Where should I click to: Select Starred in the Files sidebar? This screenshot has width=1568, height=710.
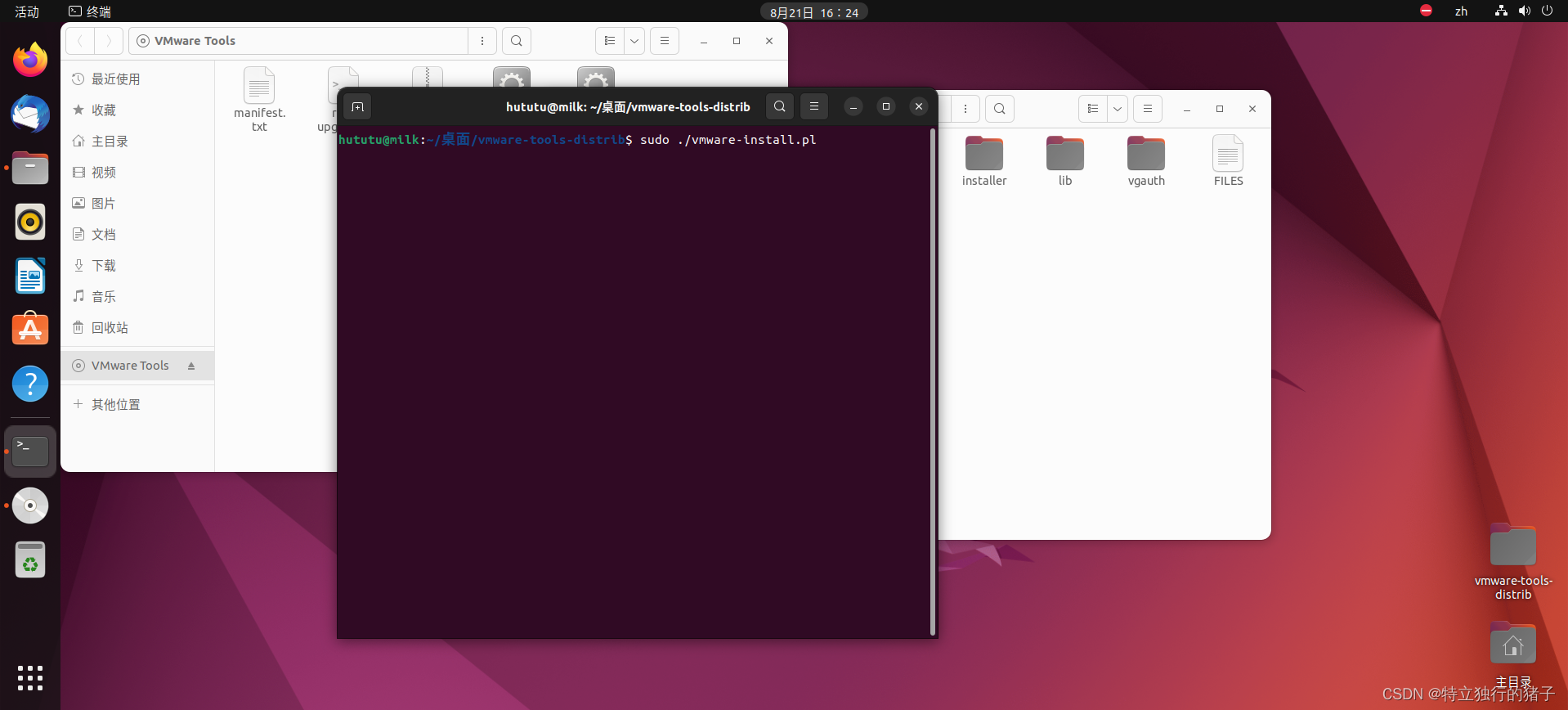(137, 110)
